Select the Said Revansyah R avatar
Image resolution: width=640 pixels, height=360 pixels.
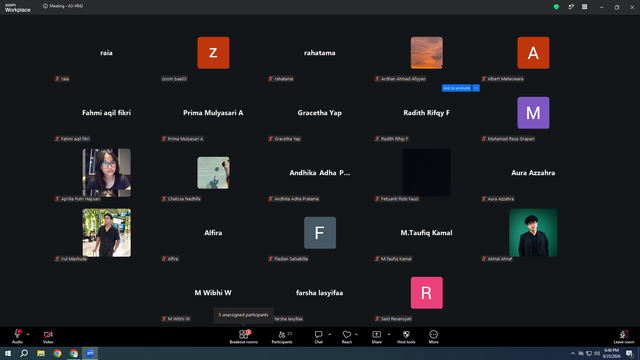[427, 293]
